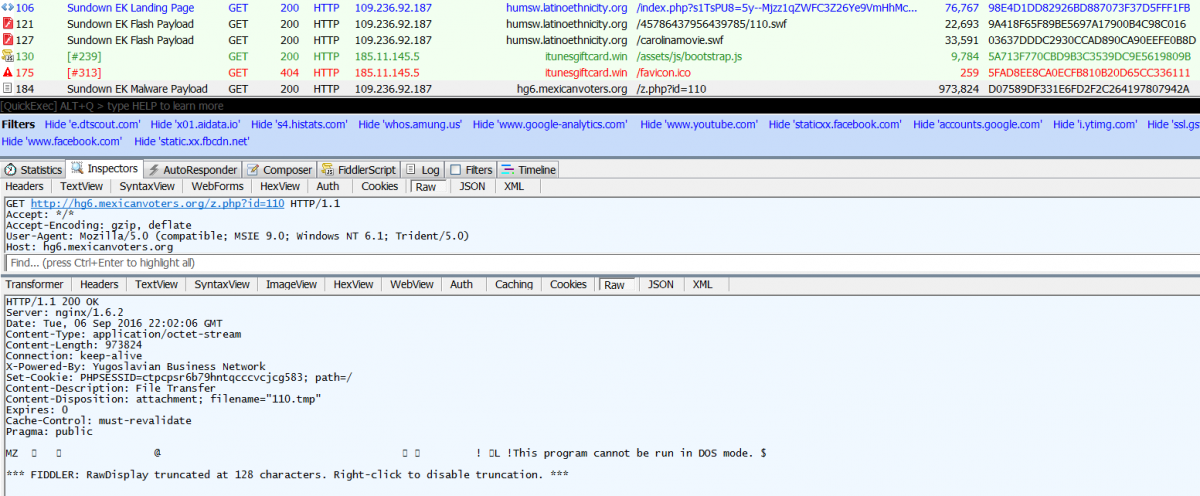Click the Composer pencil icon
The width and height of the screenshot is (1200, 496).
pyautogui.click(x=254, y=170)
